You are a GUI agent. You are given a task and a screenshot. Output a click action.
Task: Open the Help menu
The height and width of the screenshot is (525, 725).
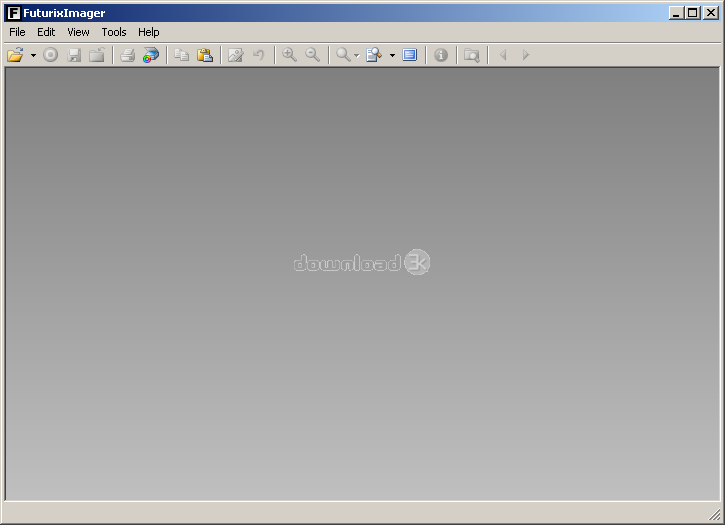click(x=148, y=32)
